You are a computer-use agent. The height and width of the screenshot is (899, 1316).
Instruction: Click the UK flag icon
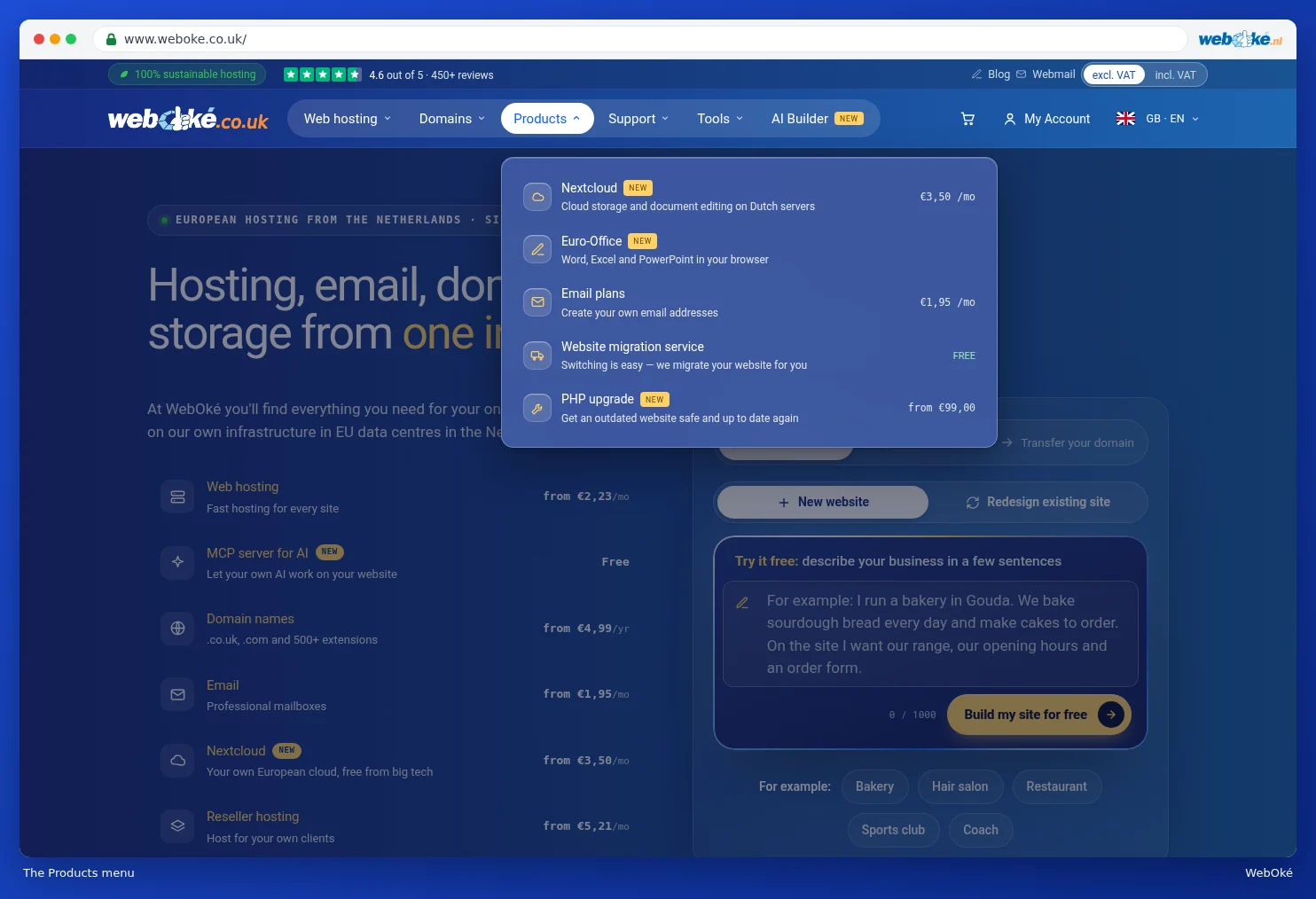1125,119
